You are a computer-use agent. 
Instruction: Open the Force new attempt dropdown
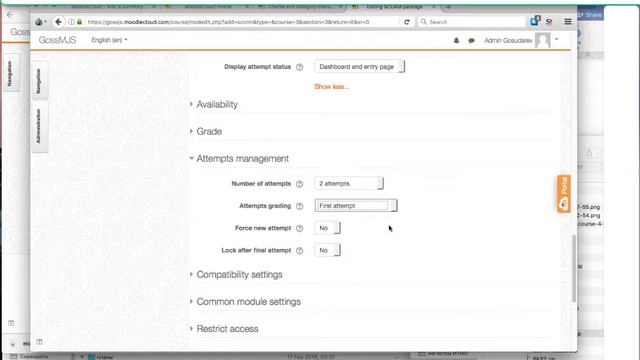[327, 228]
